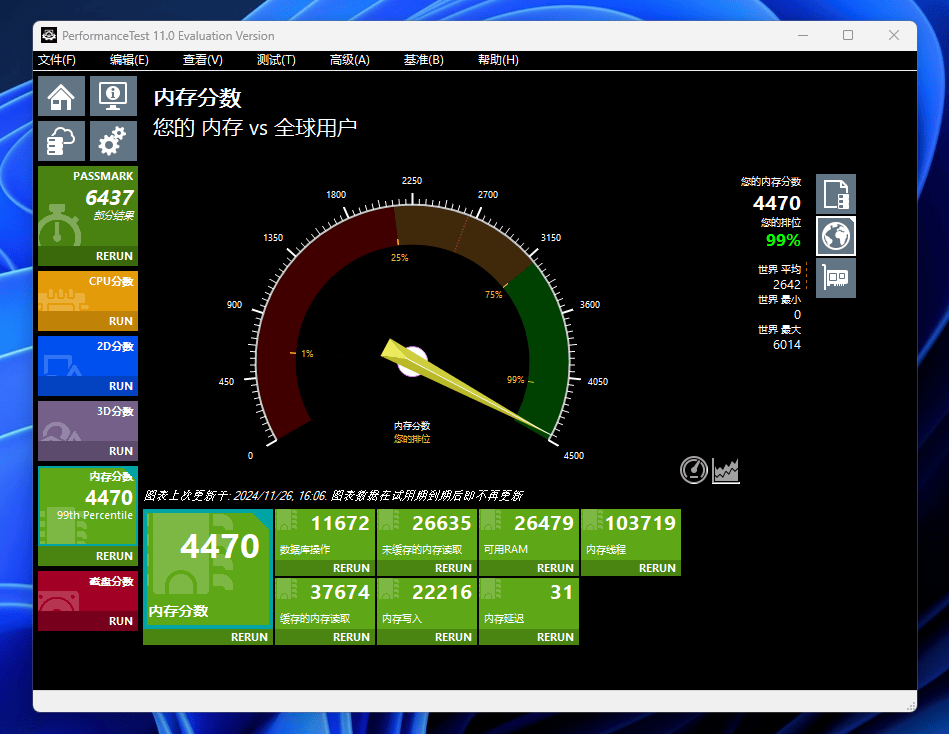Minimize the PerformanceTest window
The height and width of the screenshot is (734, 949).
pyautogui.click(x=803, y=36)
